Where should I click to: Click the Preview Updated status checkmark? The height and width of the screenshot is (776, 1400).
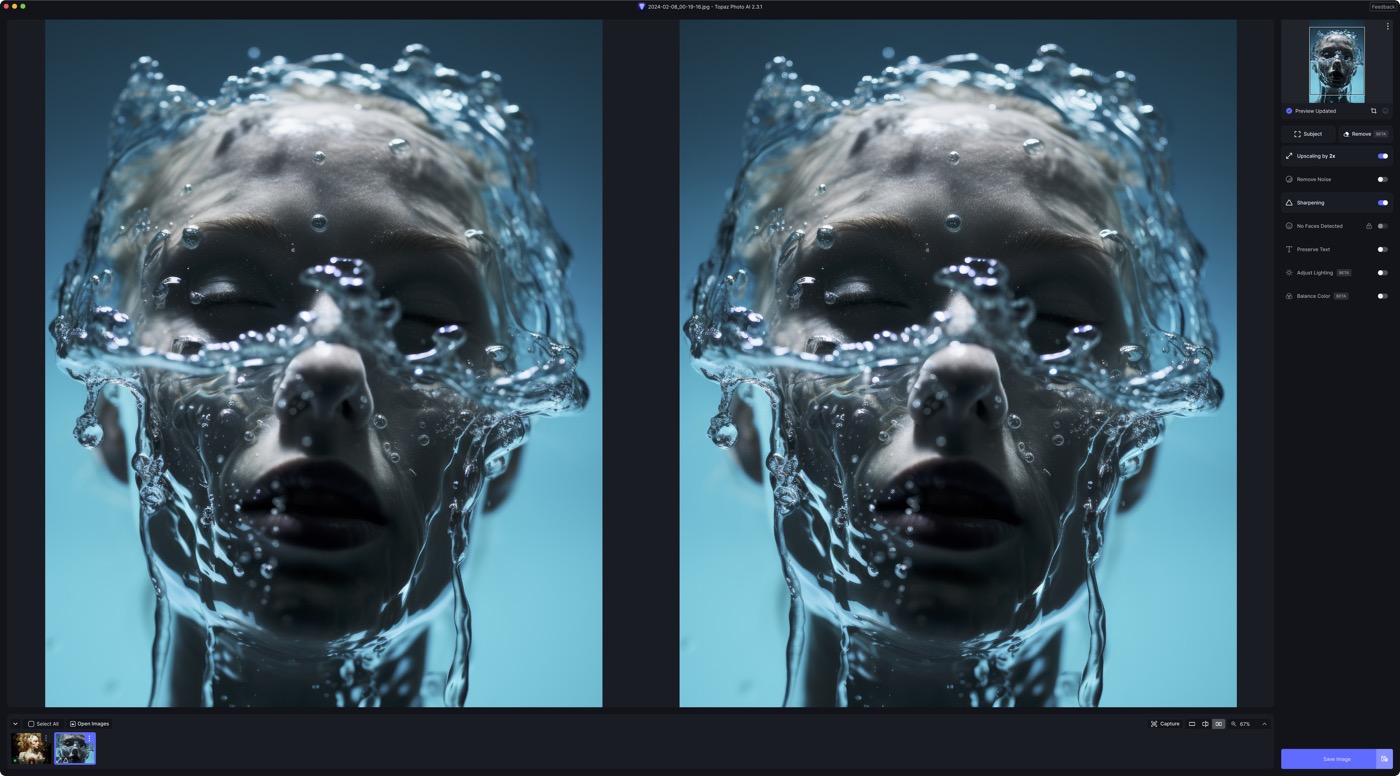[x=1289, y=111]
